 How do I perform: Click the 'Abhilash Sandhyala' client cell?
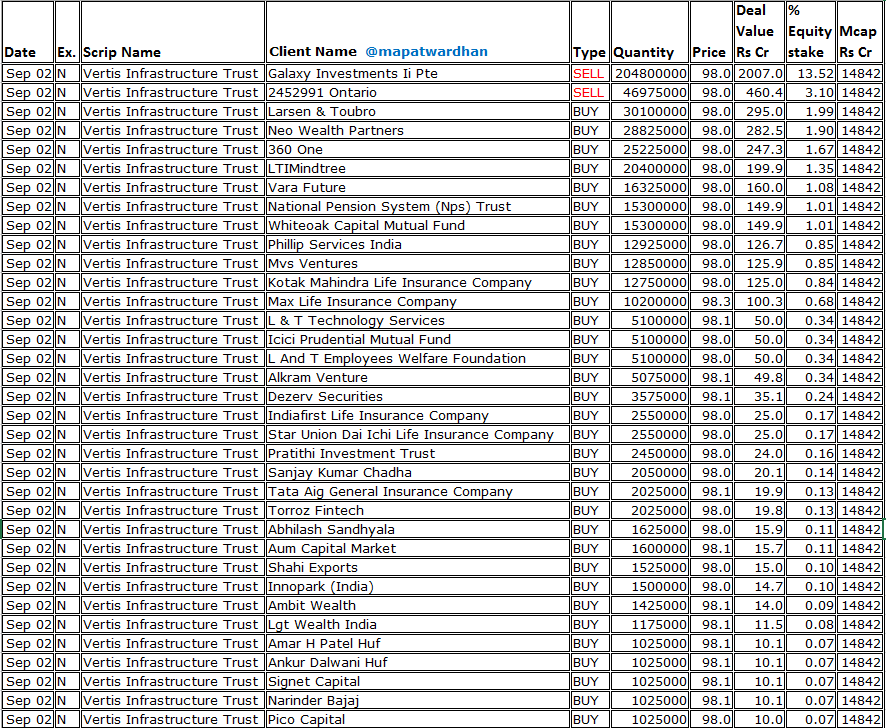point(418,530)
